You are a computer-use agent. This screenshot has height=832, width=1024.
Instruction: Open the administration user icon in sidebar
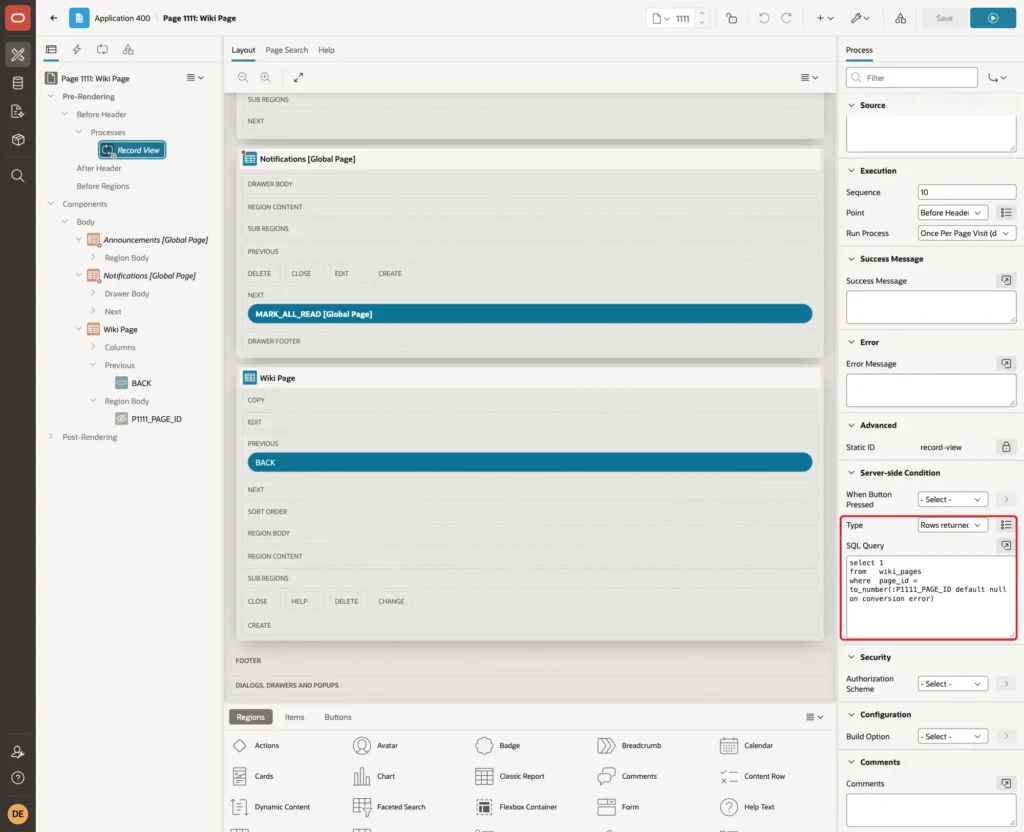pyautogui.click(x=18, y=752)
